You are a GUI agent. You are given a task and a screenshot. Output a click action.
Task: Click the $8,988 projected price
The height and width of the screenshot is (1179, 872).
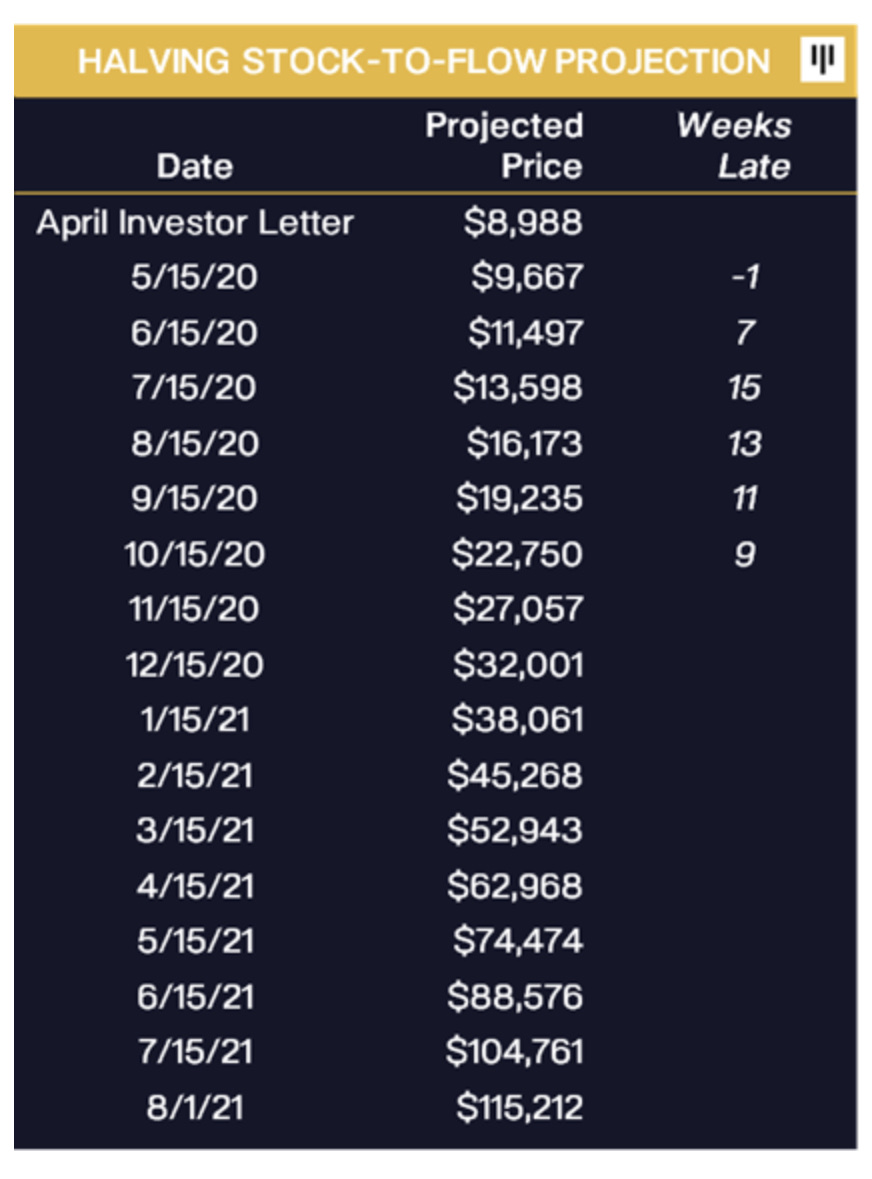pos(522,222)
